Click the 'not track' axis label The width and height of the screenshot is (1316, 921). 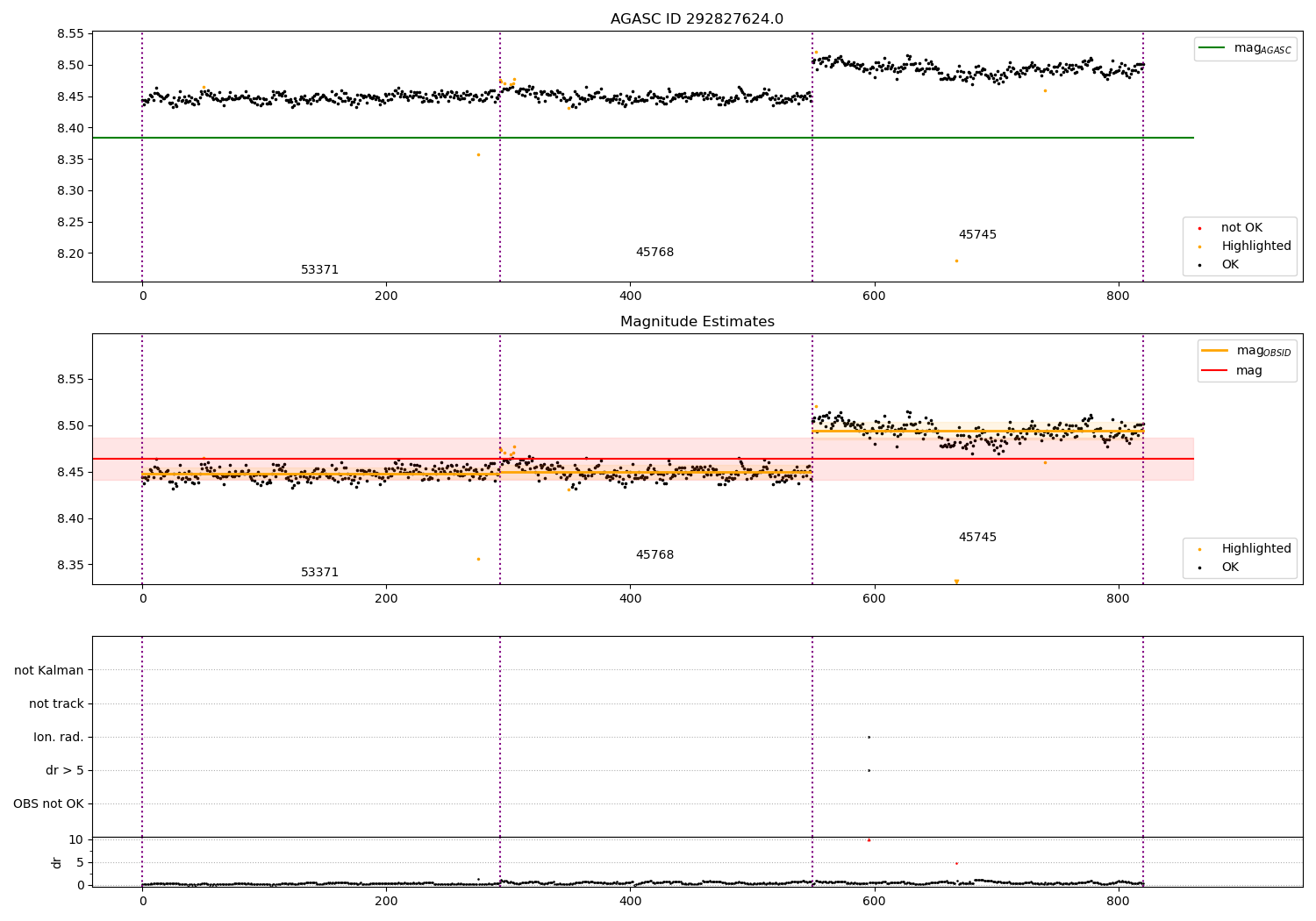pyautogui.click(x=56, y=703)
